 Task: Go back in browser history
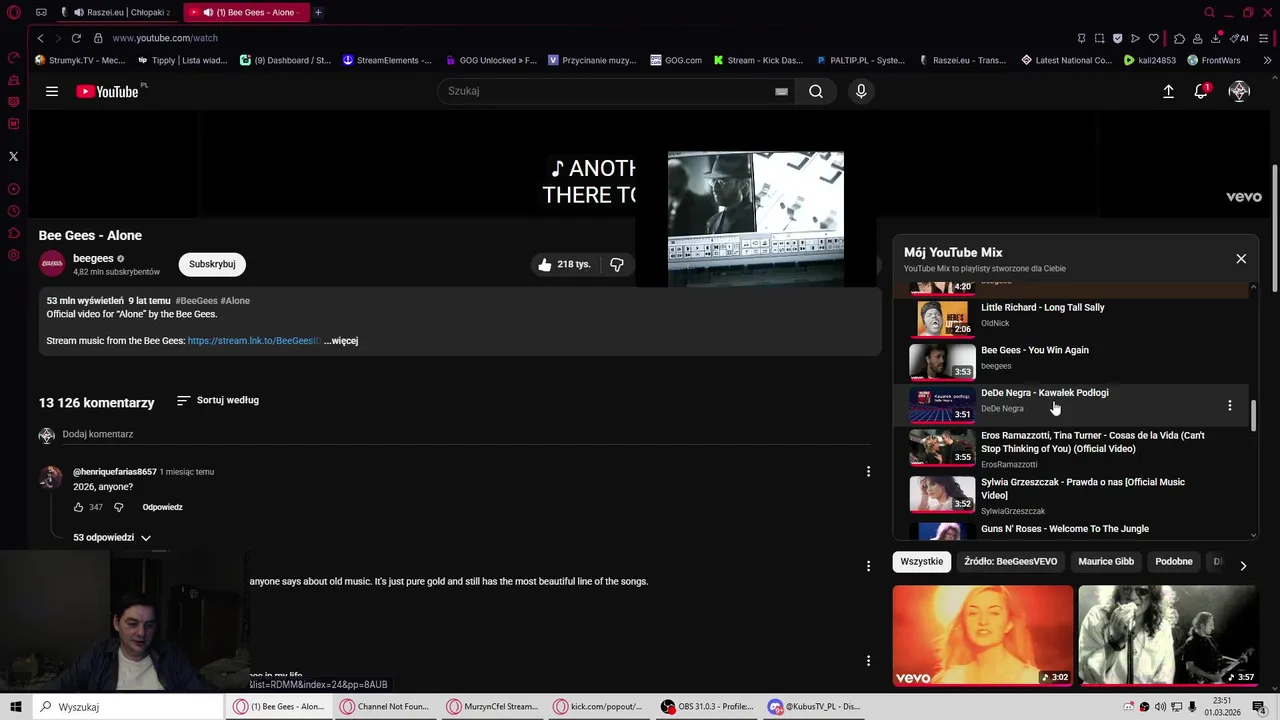pyautogui.click(x=40, y=38)
